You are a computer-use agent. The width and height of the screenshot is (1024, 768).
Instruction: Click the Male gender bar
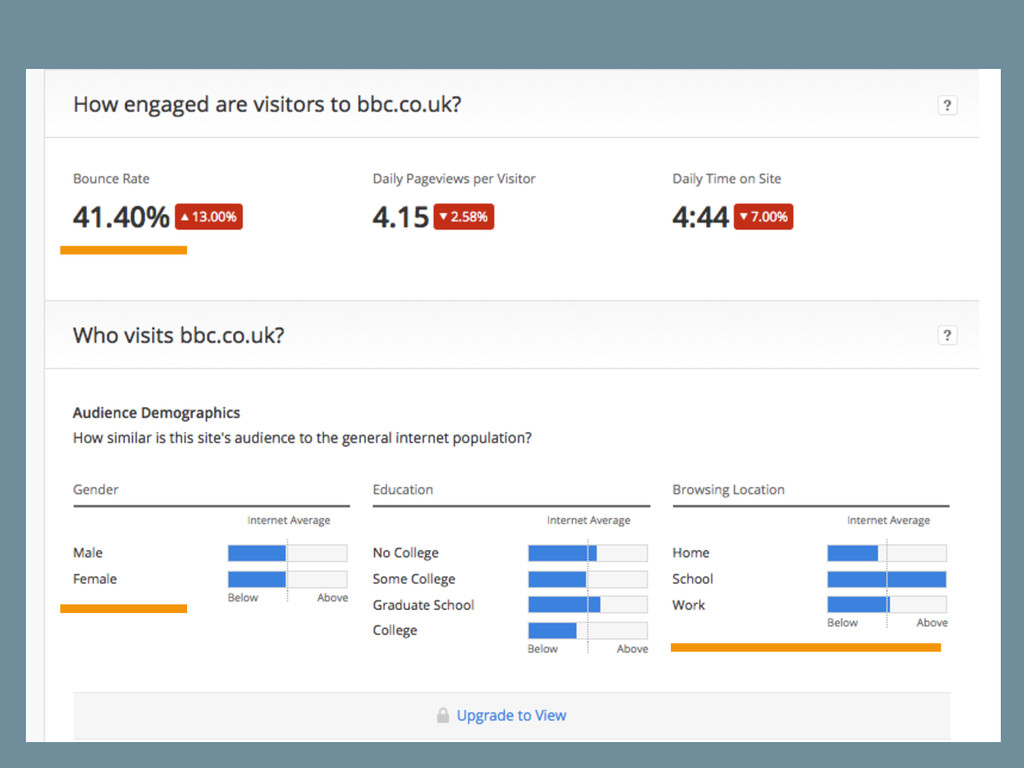[287, 553]
